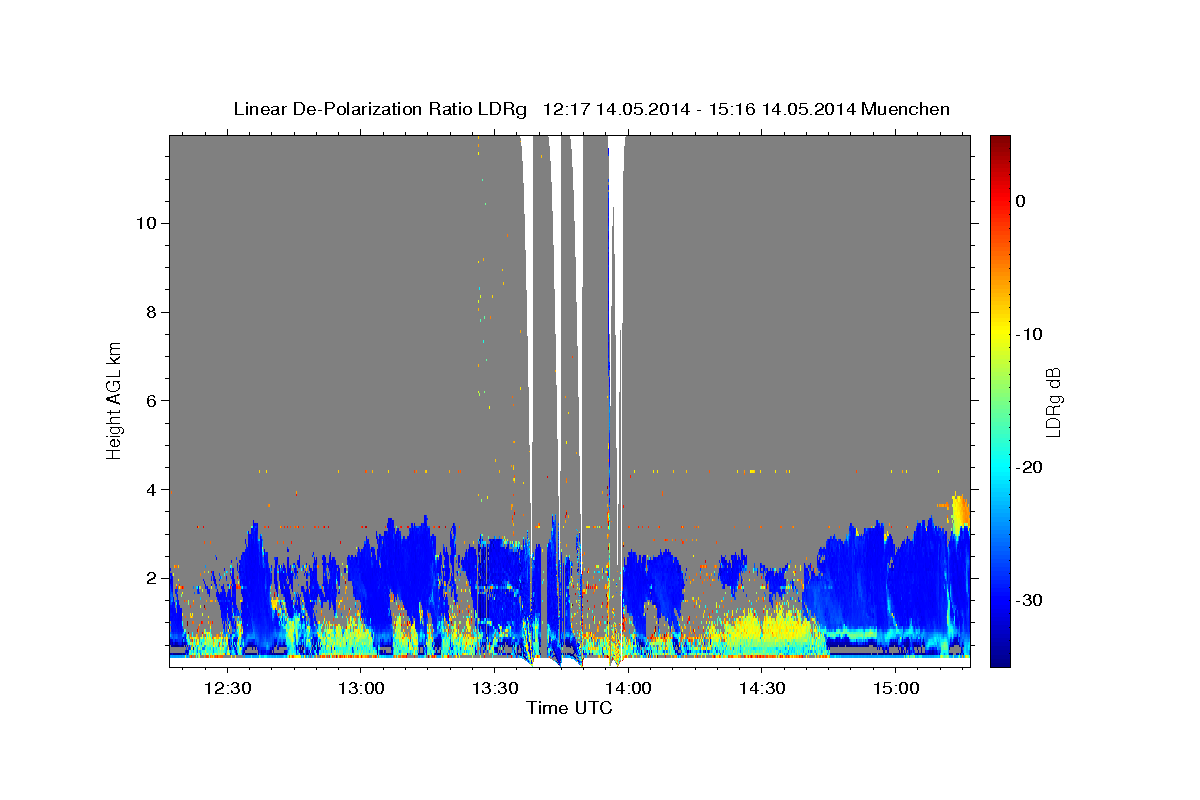Click the 'Time UTC' axis title
Viewport: 1200px width, 800px height.
(569, 708)
